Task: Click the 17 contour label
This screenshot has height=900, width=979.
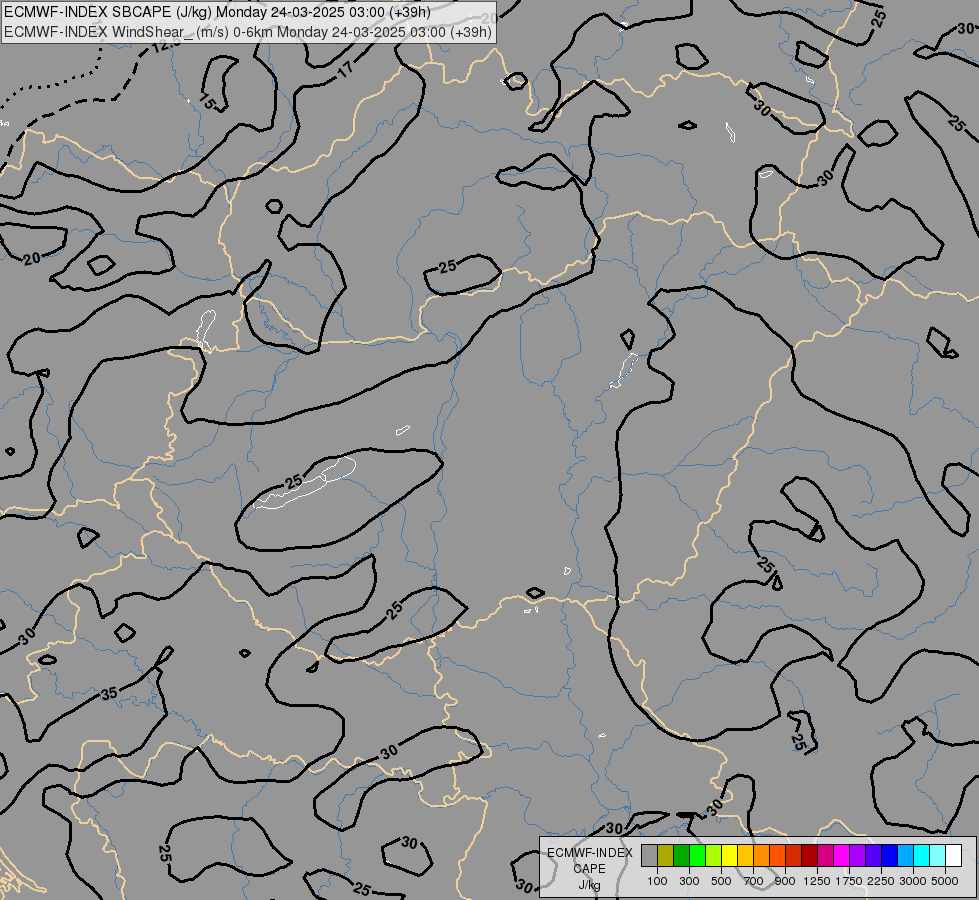Action: click(345, 69)
